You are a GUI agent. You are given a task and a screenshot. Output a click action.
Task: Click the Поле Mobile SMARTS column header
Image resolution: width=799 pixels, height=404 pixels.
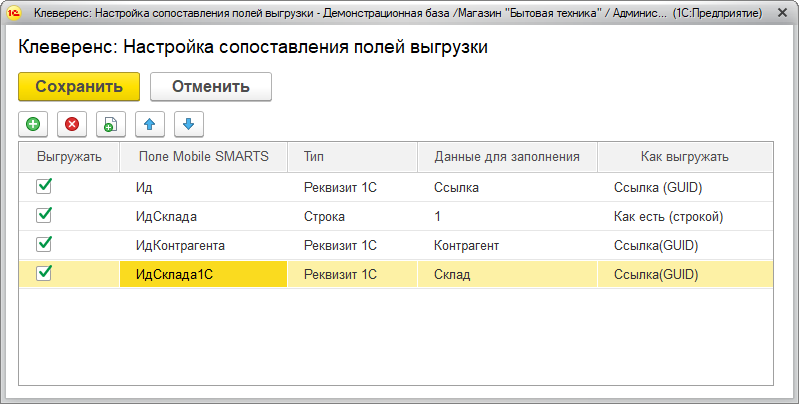(203, 156)
